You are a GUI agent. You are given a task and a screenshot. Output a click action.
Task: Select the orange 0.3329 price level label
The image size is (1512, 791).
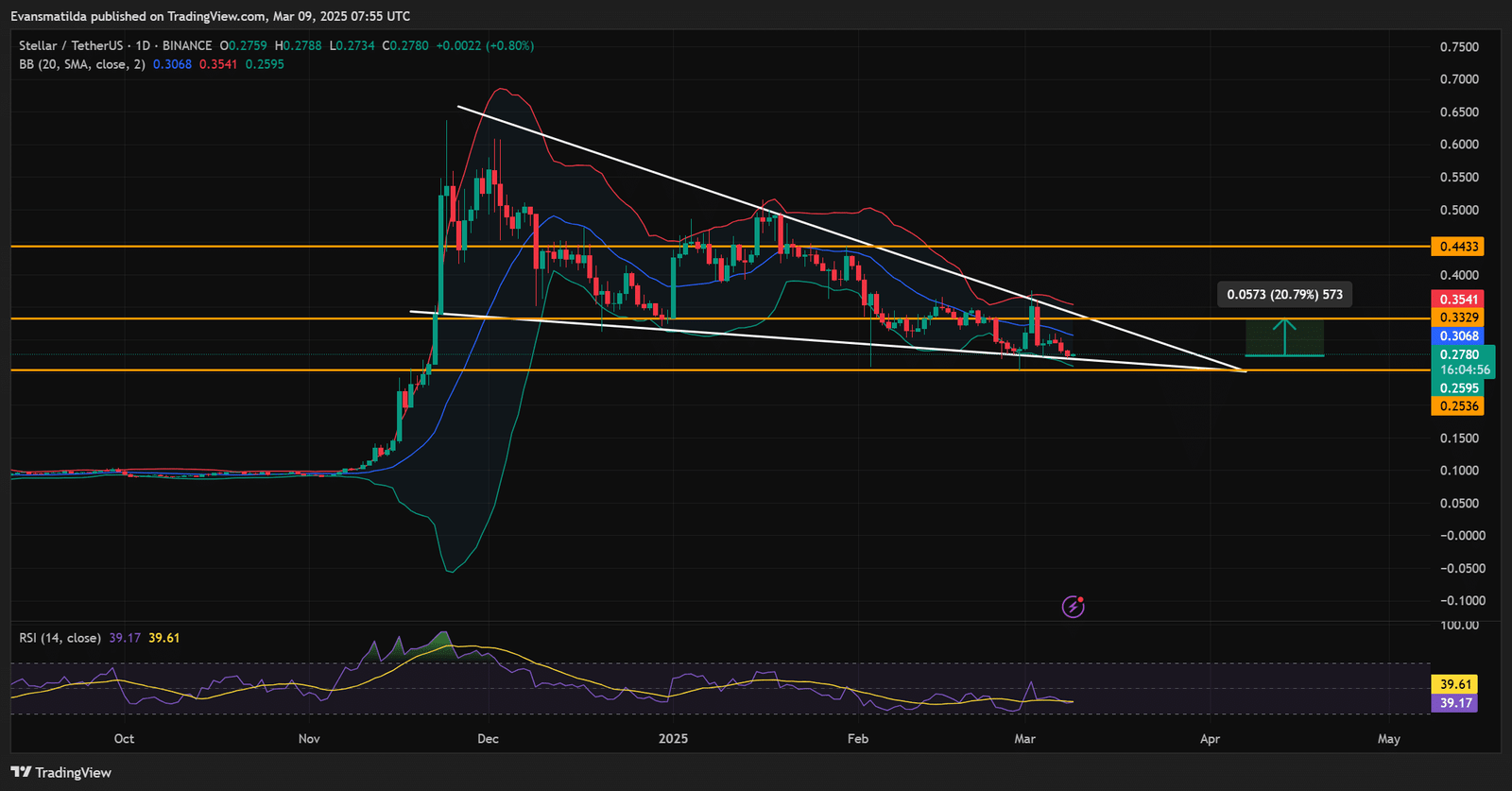[x=1456, y=318]
